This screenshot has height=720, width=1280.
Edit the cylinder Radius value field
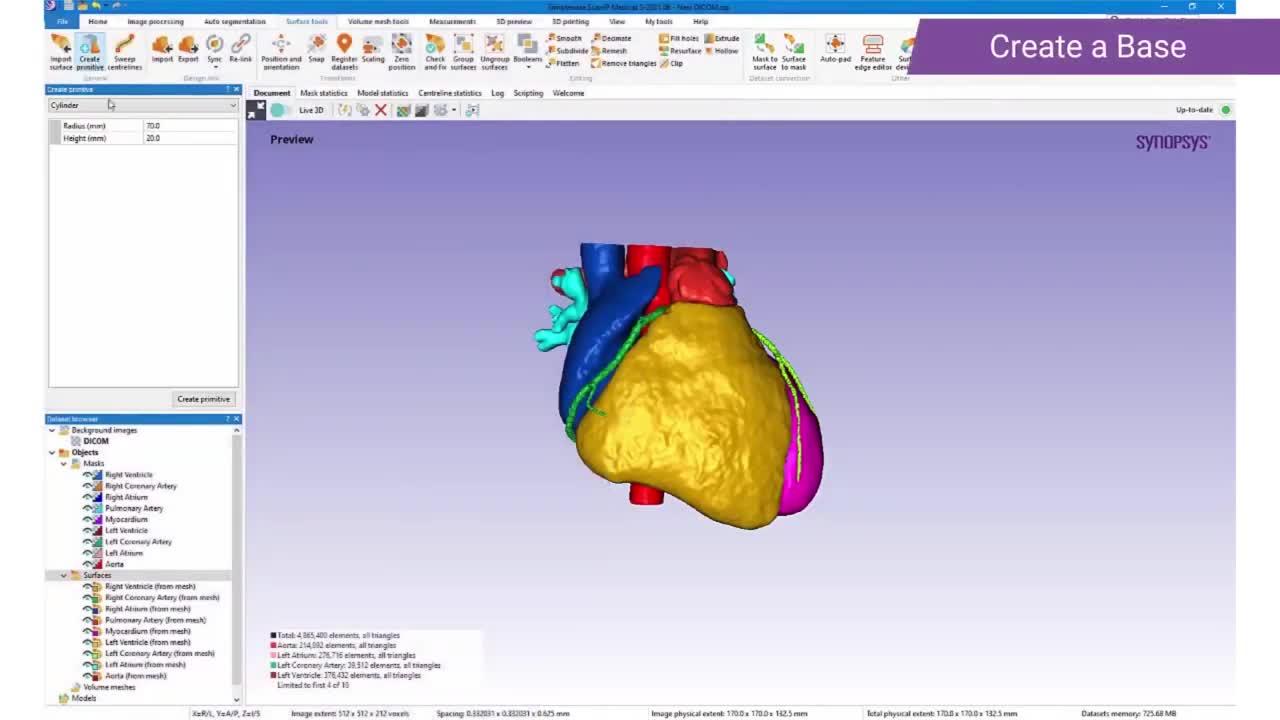tap(185, 125)
